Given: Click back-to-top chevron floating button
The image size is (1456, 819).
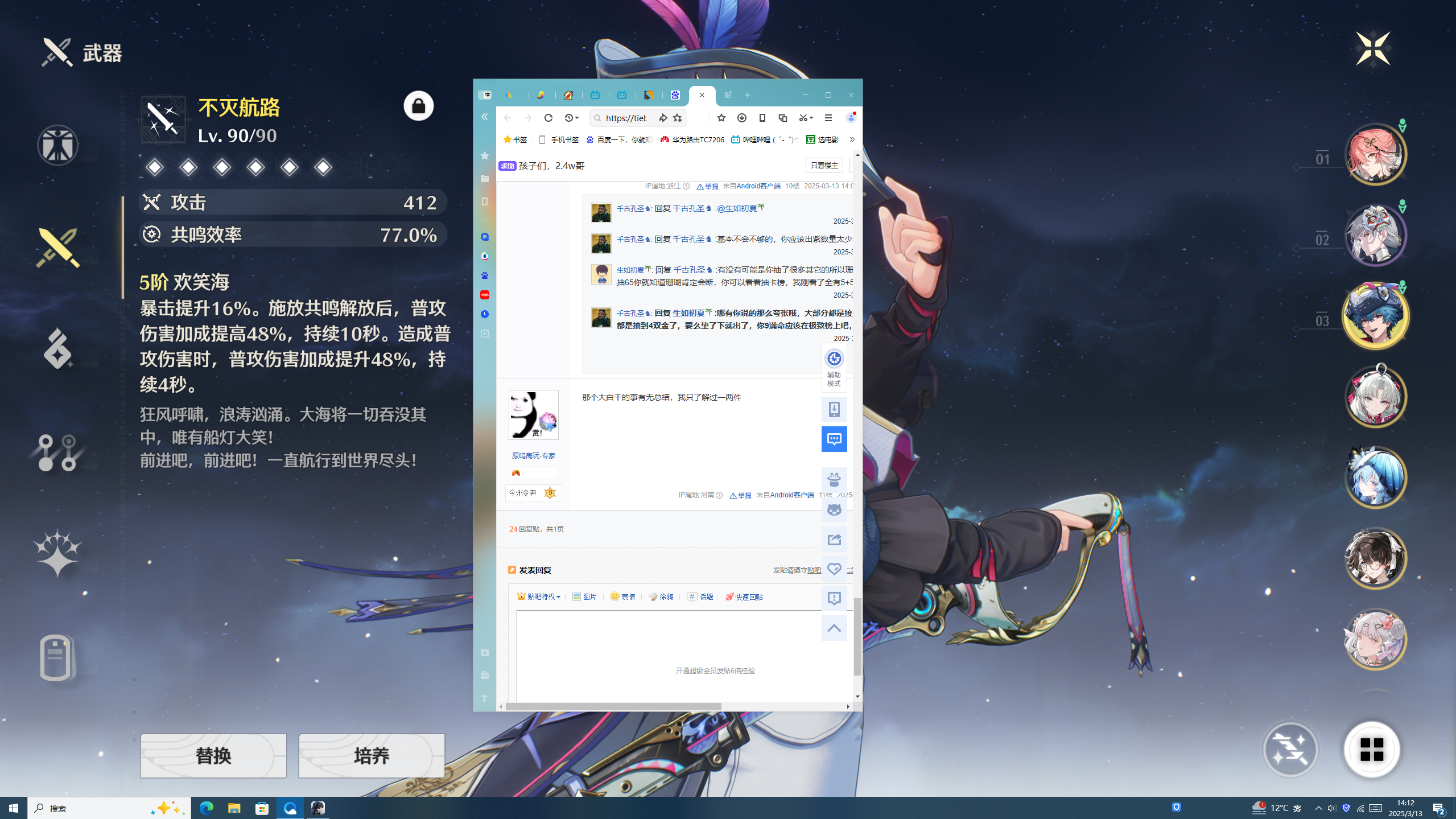Looking at the screenshot, I should [834, 628].
